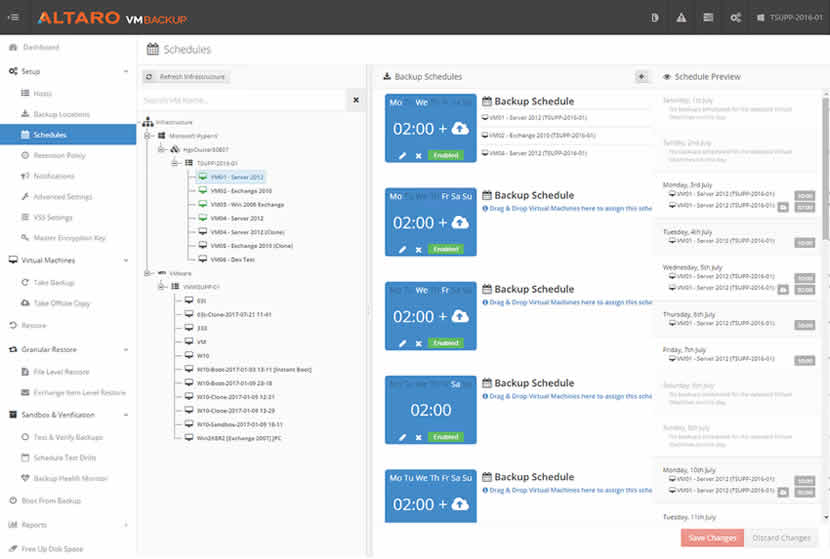Edit the Mo Fr Sa Su schedule pencil
Image resolution: width=830 pixels, height=559 pixels.
tap(403, 249)
